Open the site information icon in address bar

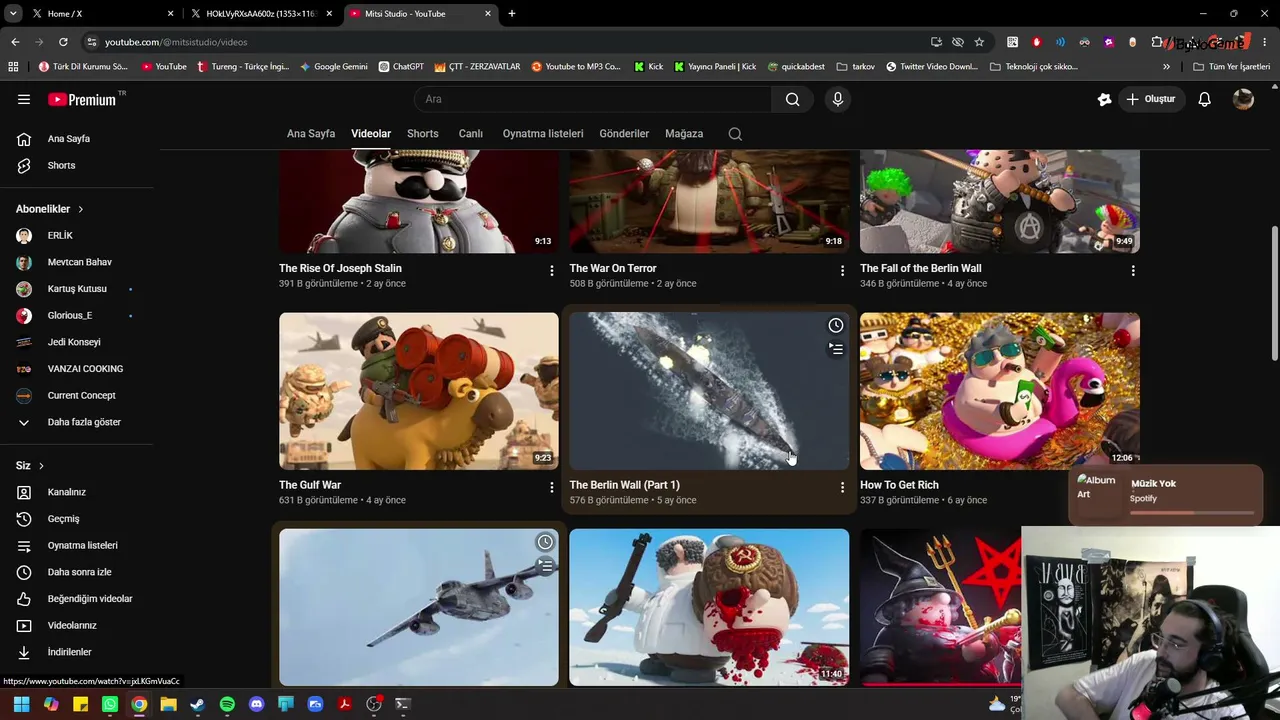pos(92,42)
